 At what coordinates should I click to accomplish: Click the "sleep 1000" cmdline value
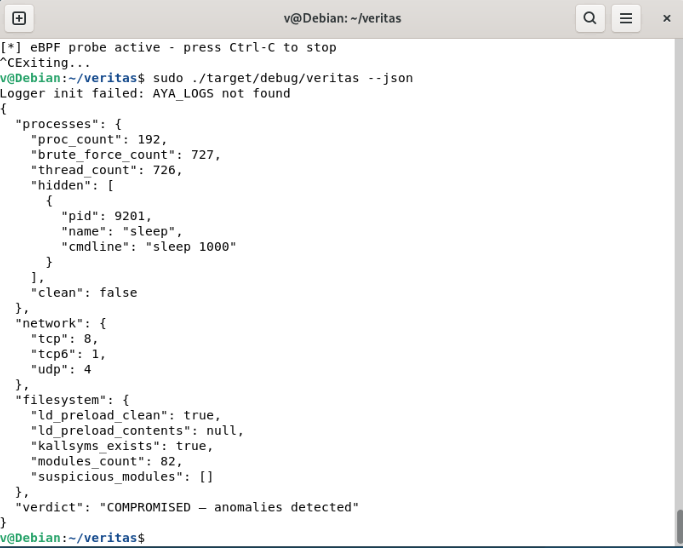point(191,247)
